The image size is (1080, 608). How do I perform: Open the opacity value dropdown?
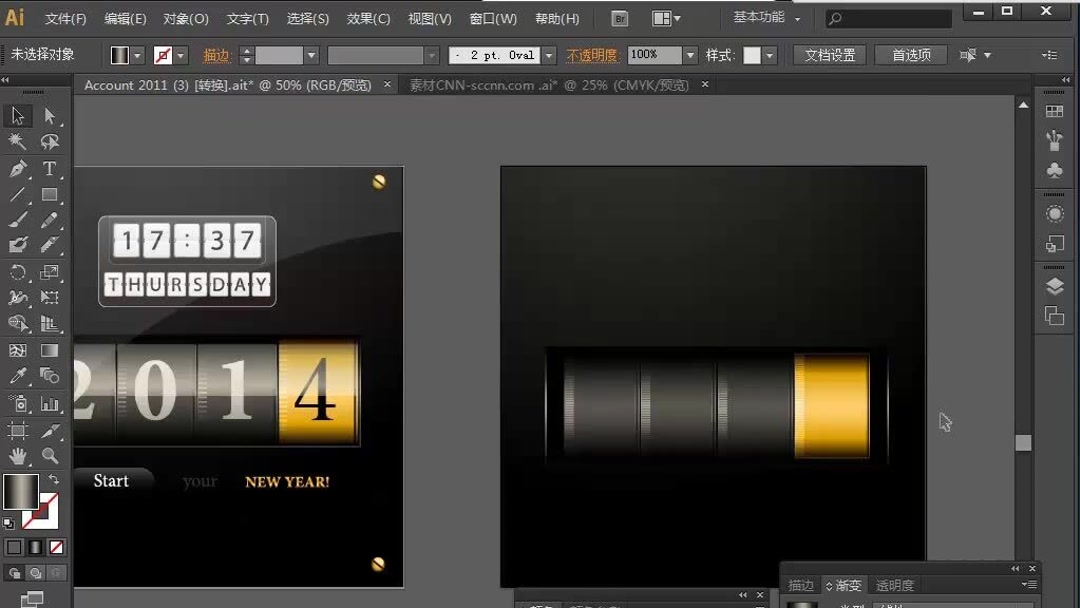690,55
